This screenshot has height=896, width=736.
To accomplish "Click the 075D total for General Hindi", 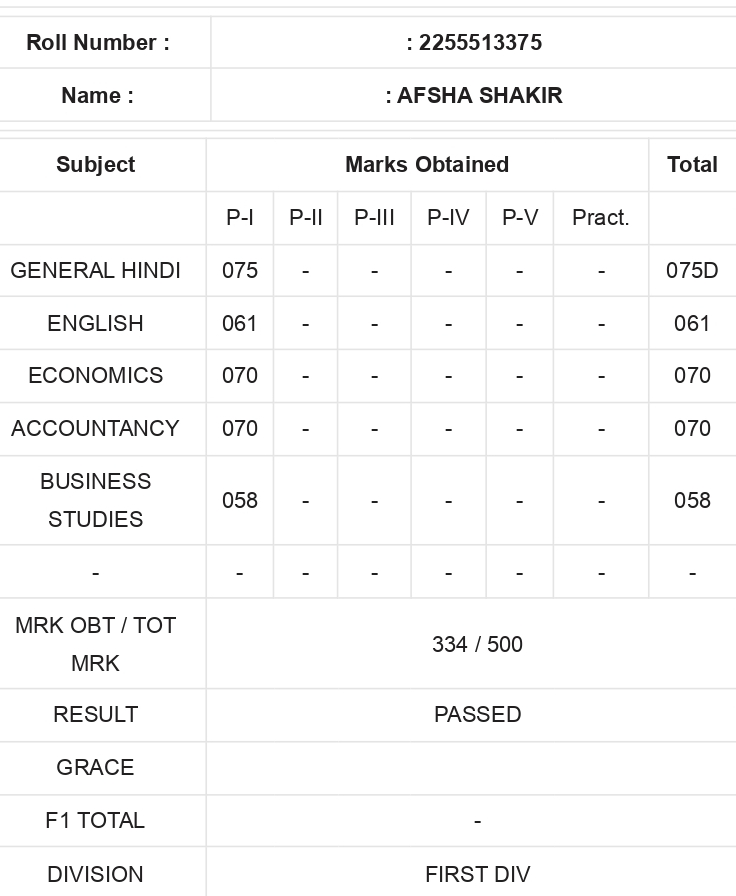I will point(692,270).
